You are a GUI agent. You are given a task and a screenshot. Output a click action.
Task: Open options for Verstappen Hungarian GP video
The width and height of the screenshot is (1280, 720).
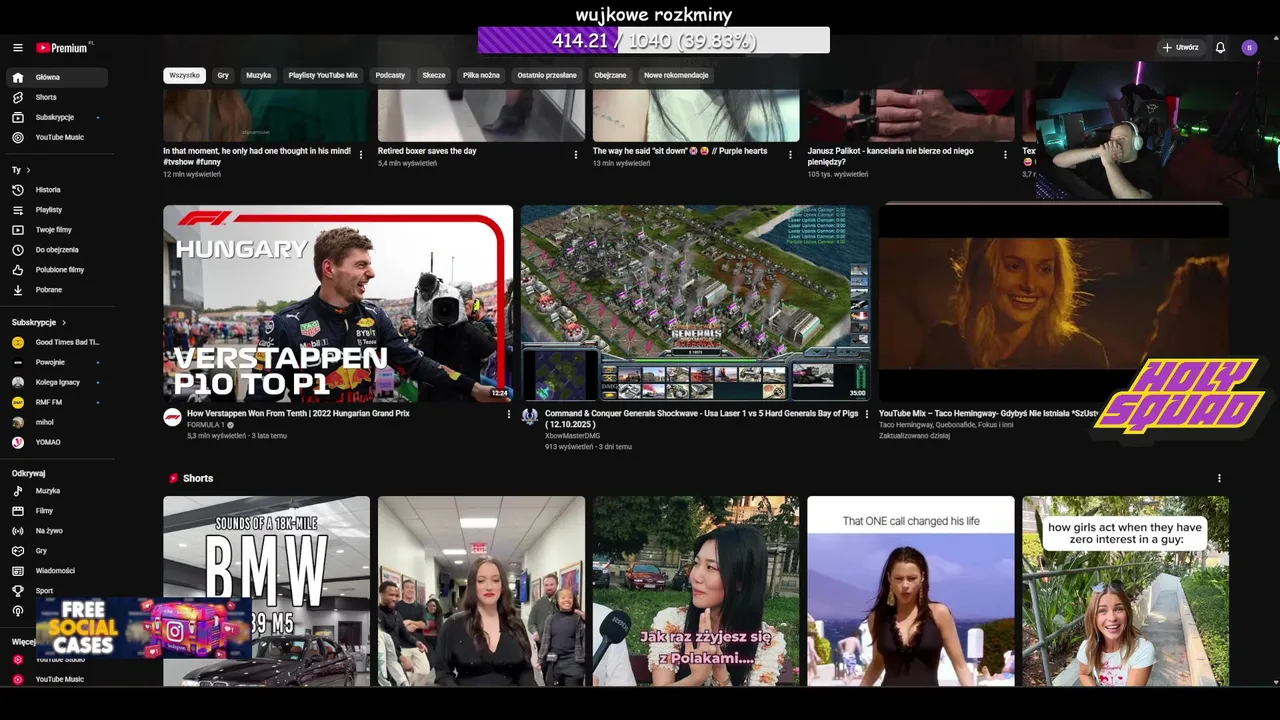[508, 414]
